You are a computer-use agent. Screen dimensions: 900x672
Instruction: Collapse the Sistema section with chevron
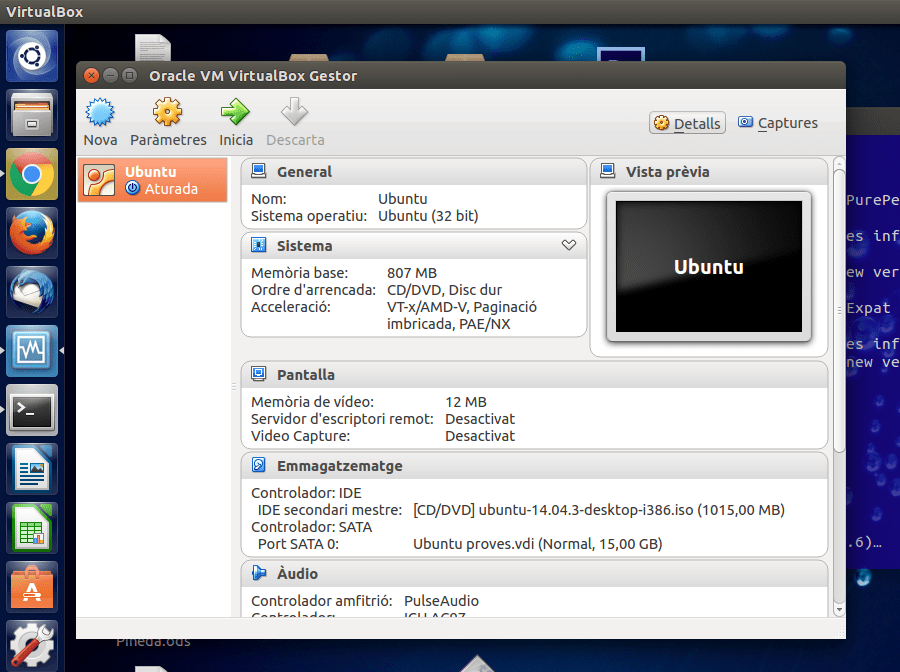point(569,245)
